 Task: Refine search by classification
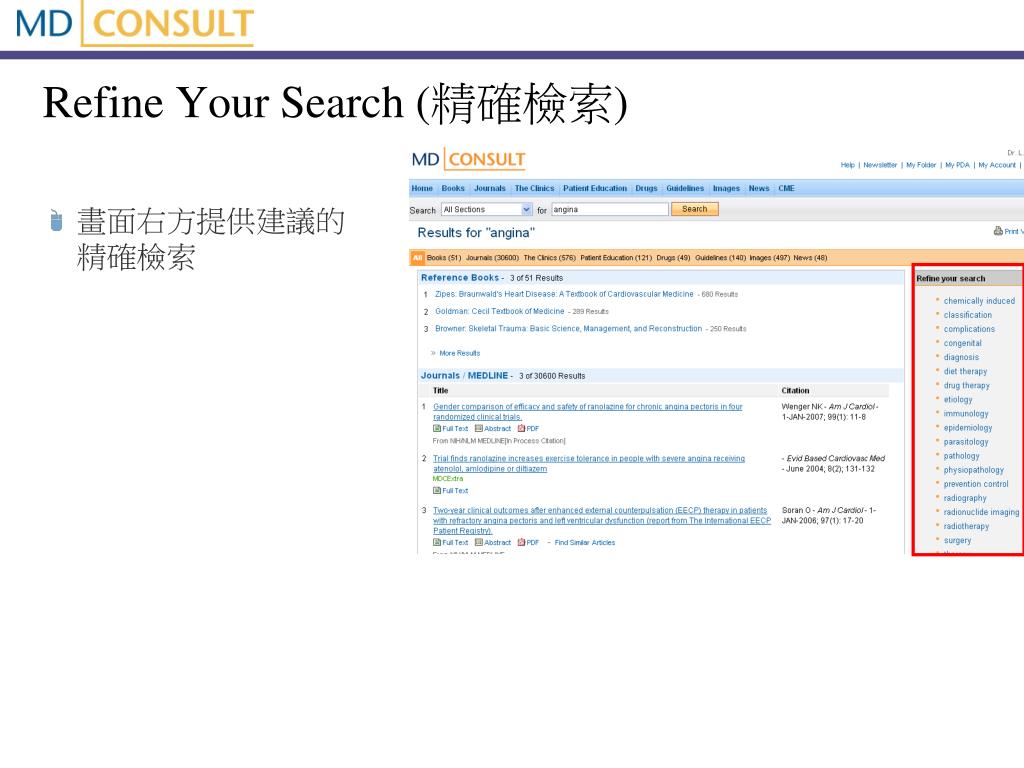967,315
